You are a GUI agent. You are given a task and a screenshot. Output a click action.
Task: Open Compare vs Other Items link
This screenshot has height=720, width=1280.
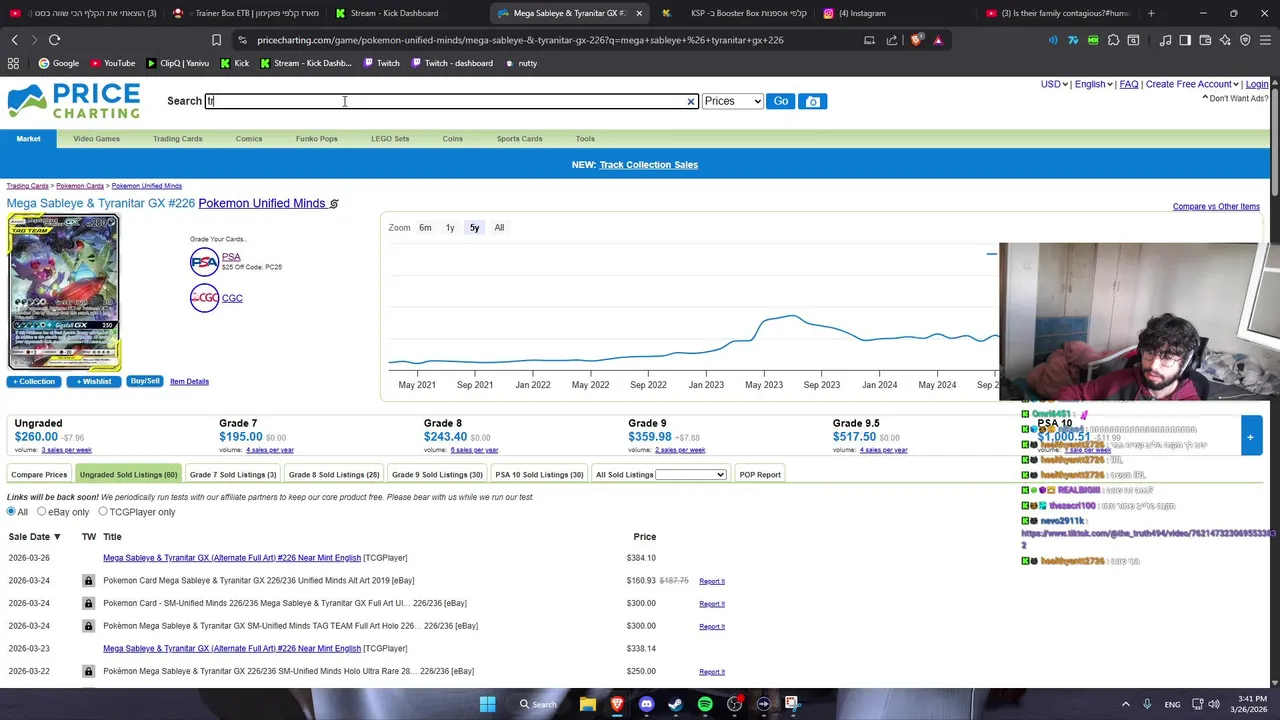point(1216,207)
